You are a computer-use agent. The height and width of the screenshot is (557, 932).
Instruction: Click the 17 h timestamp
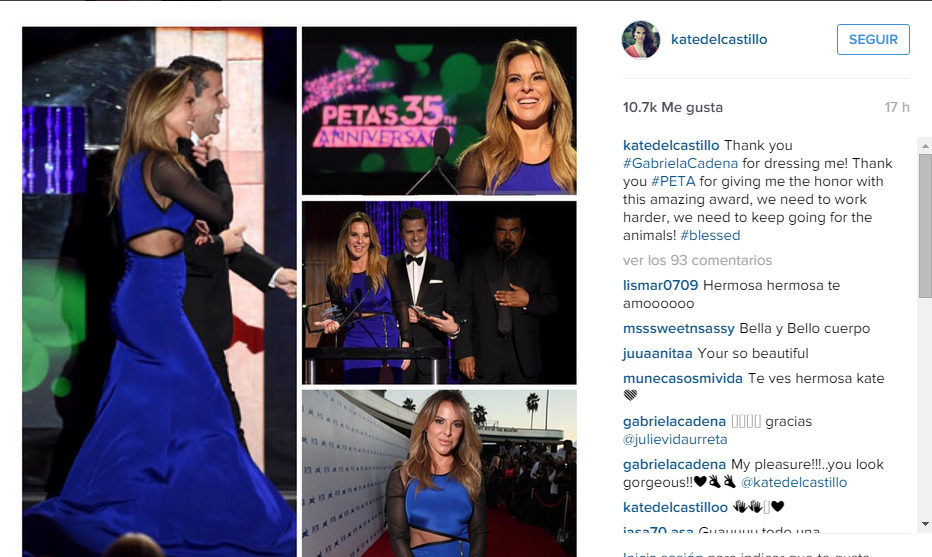(x=896, y=108)
